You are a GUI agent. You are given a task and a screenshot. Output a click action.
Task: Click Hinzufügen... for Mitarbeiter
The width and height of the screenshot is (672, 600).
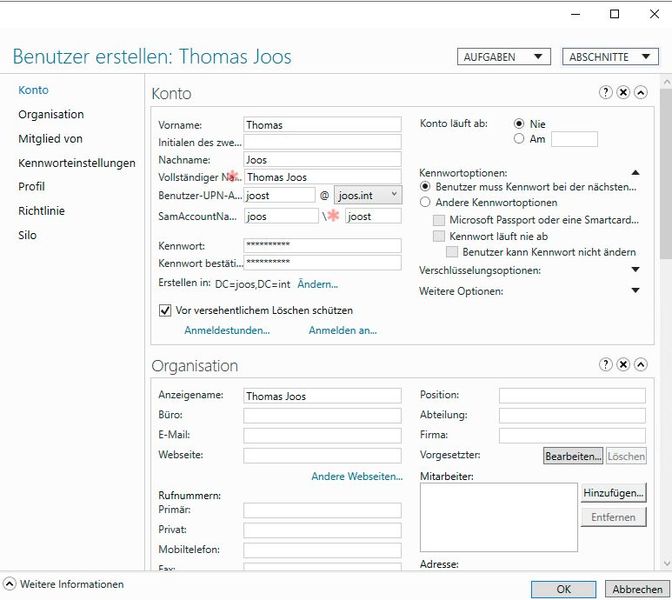(614, 493)
